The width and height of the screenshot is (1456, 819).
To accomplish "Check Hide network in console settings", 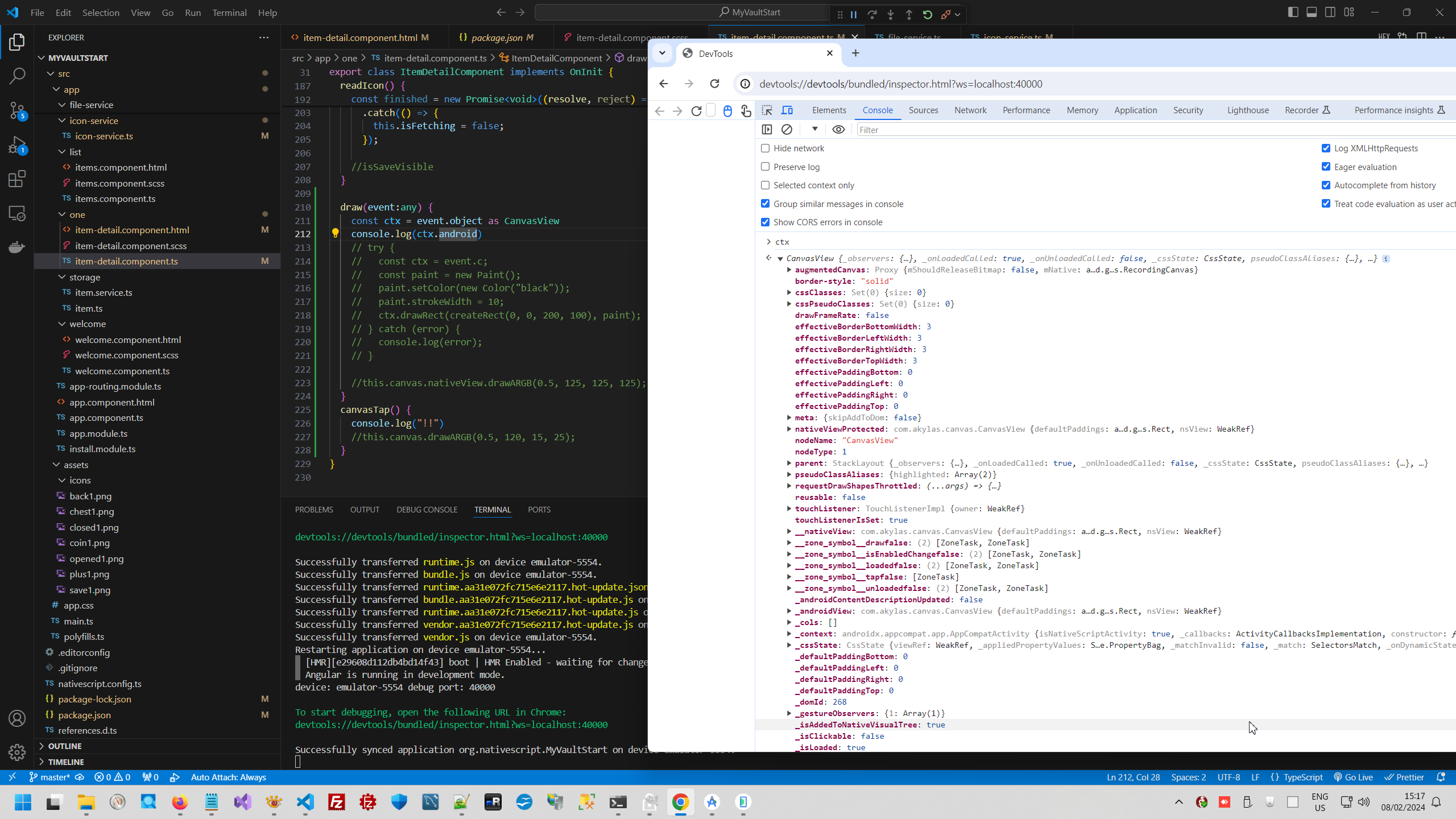I will [766, 148].
